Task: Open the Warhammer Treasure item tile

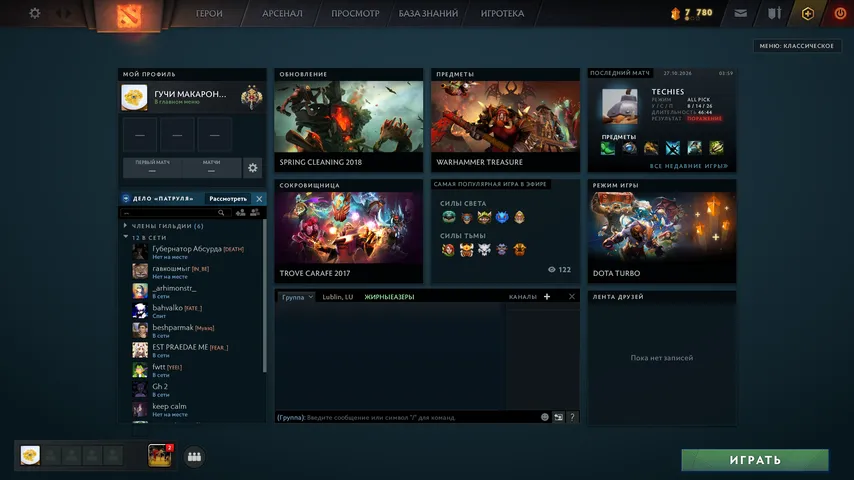Action: [505, 120]
